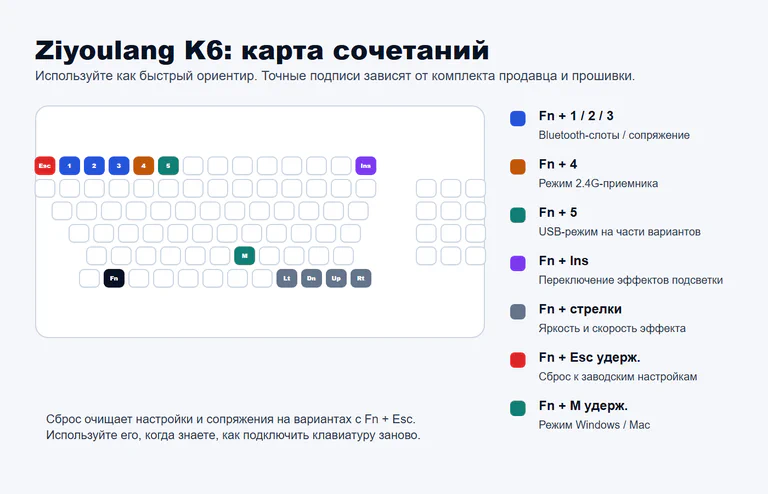Click subtitle 'Используйте как быстрый ориентир'
This screenshot has width=768, height=494.
pos(145,76)
